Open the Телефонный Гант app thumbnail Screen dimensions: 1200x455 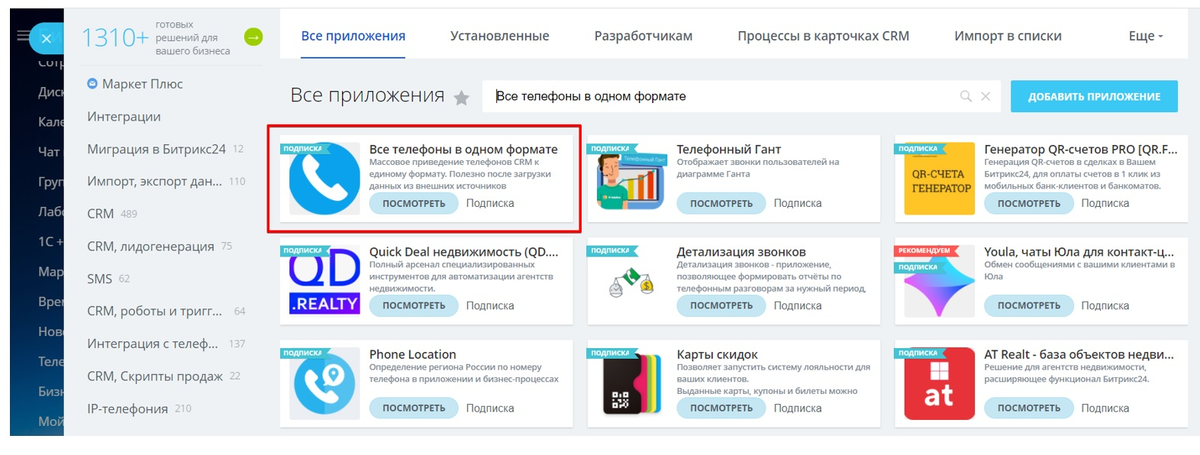click(632, 178)
